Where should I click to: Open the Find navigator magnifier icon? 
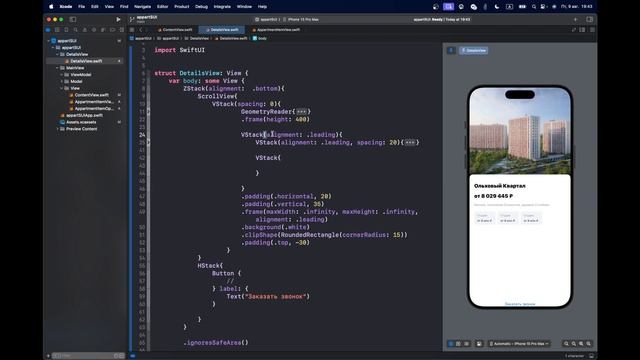(76, 30)
